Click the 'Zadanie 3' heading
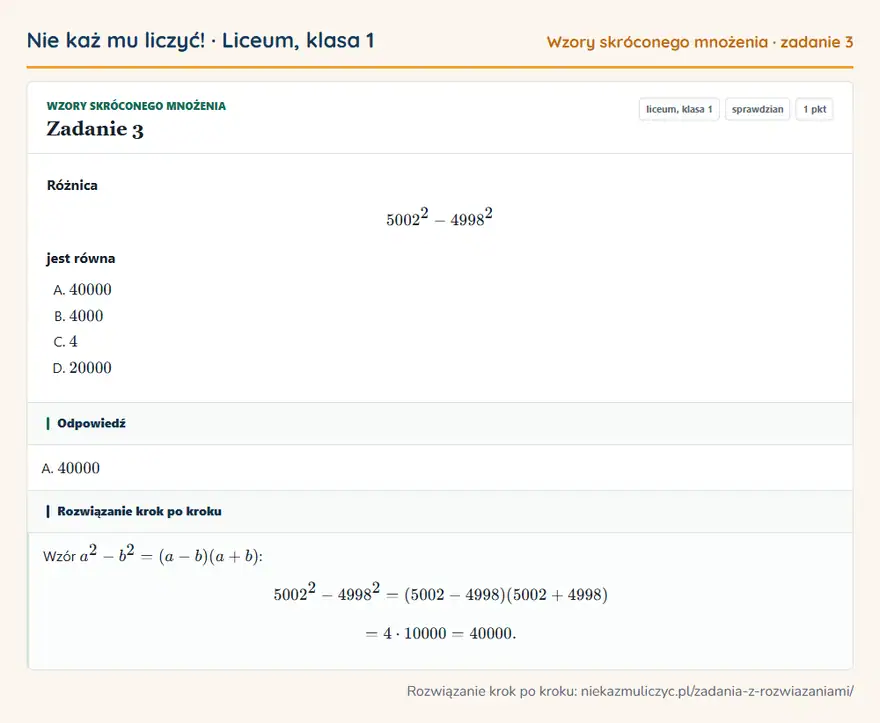The width and height of the screenshot is (880, 723). coord(95,129)
